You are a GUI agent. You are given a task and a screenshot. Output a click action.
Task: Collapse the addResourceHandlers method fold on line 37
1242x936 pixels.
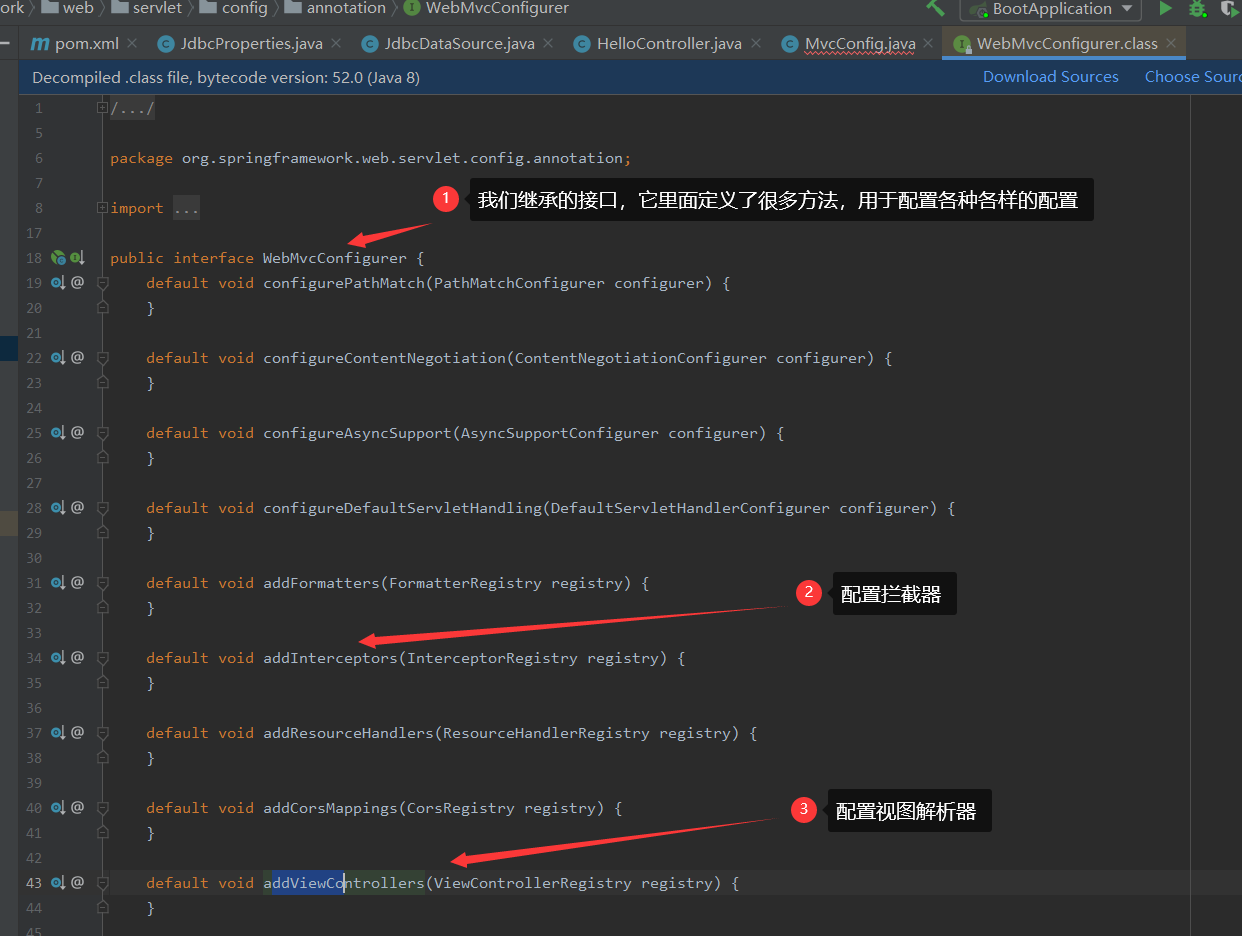102,734
